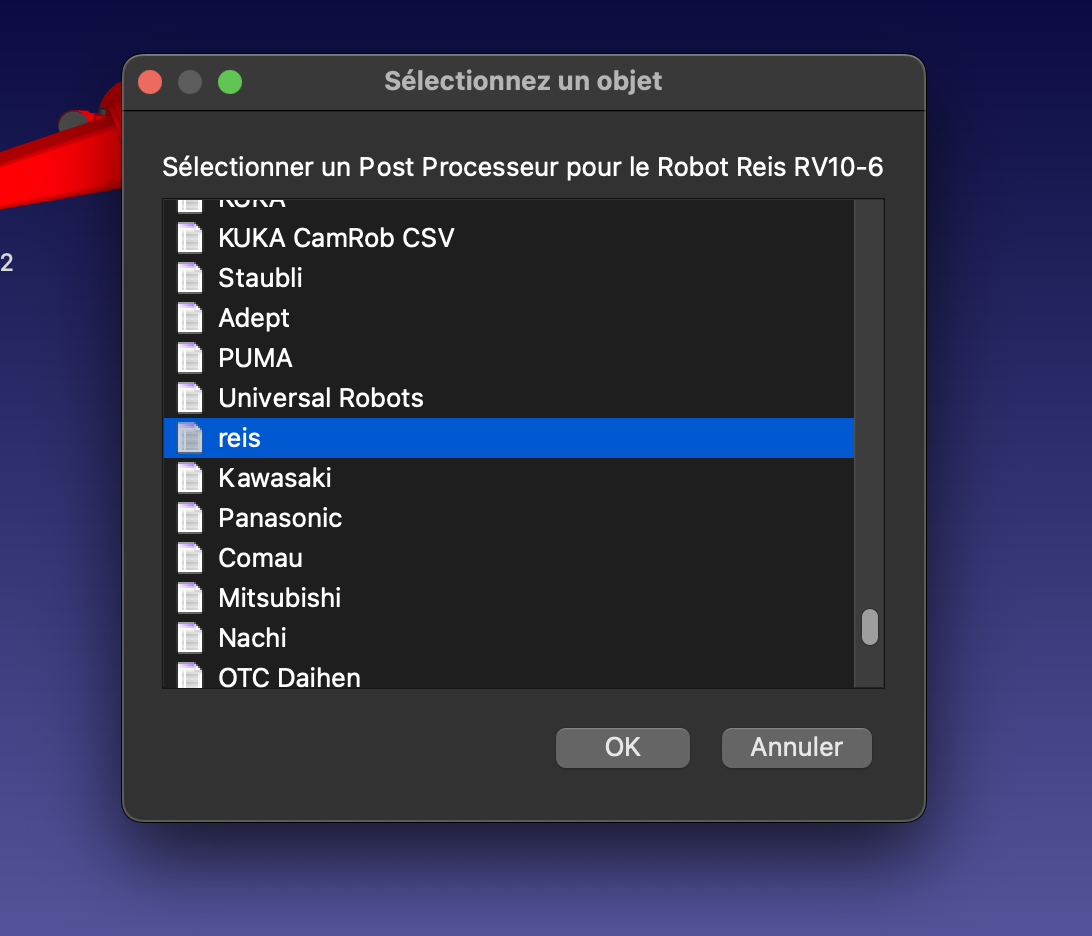Choose Mitsubishi from the list
Image resolution: width=1092 pixels, height=936 pixels.
click(279, 598)
